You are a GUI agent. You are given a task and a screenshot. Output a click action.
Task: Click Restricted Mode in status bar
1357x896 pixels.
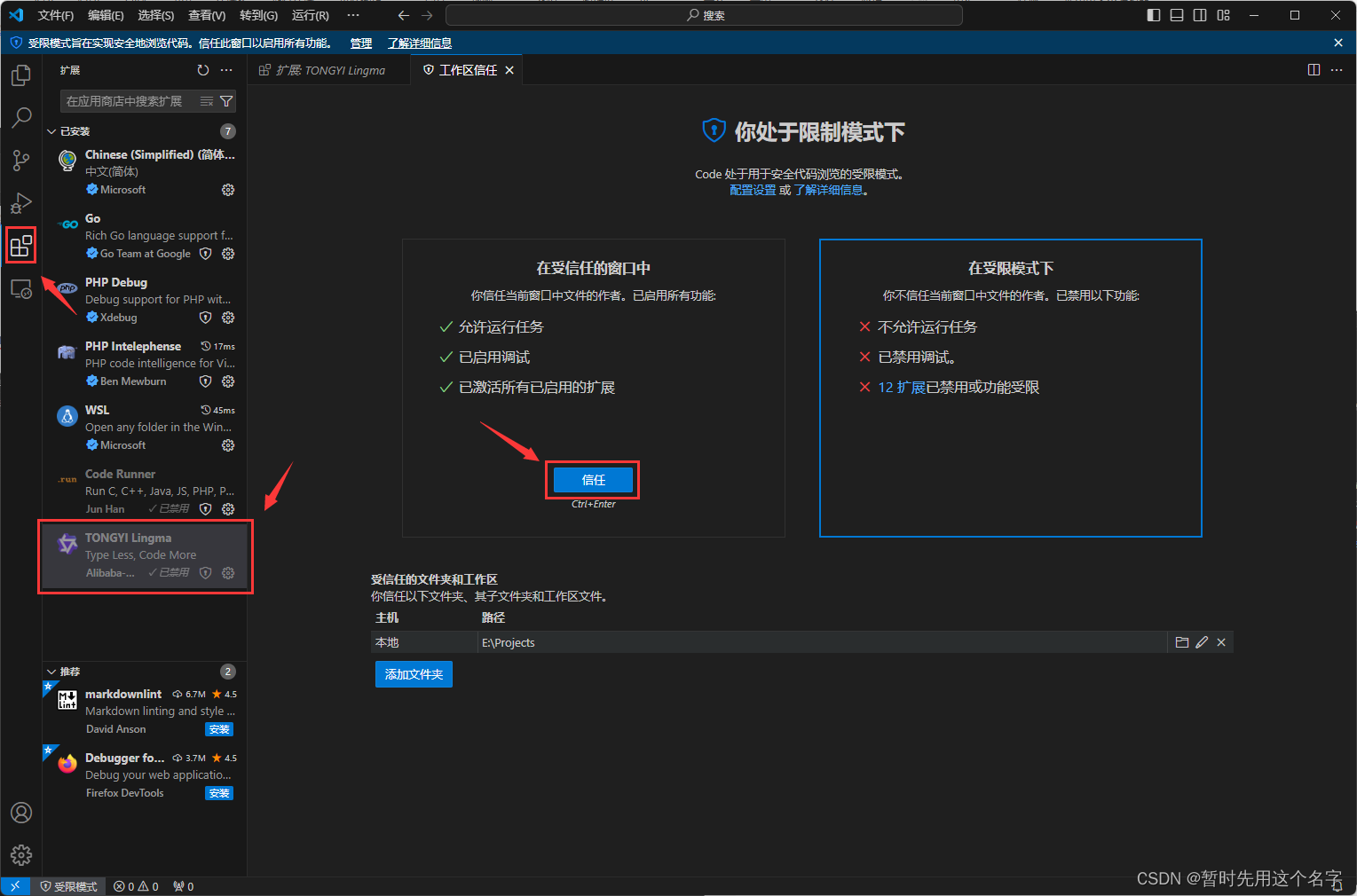tap(68, 886)
